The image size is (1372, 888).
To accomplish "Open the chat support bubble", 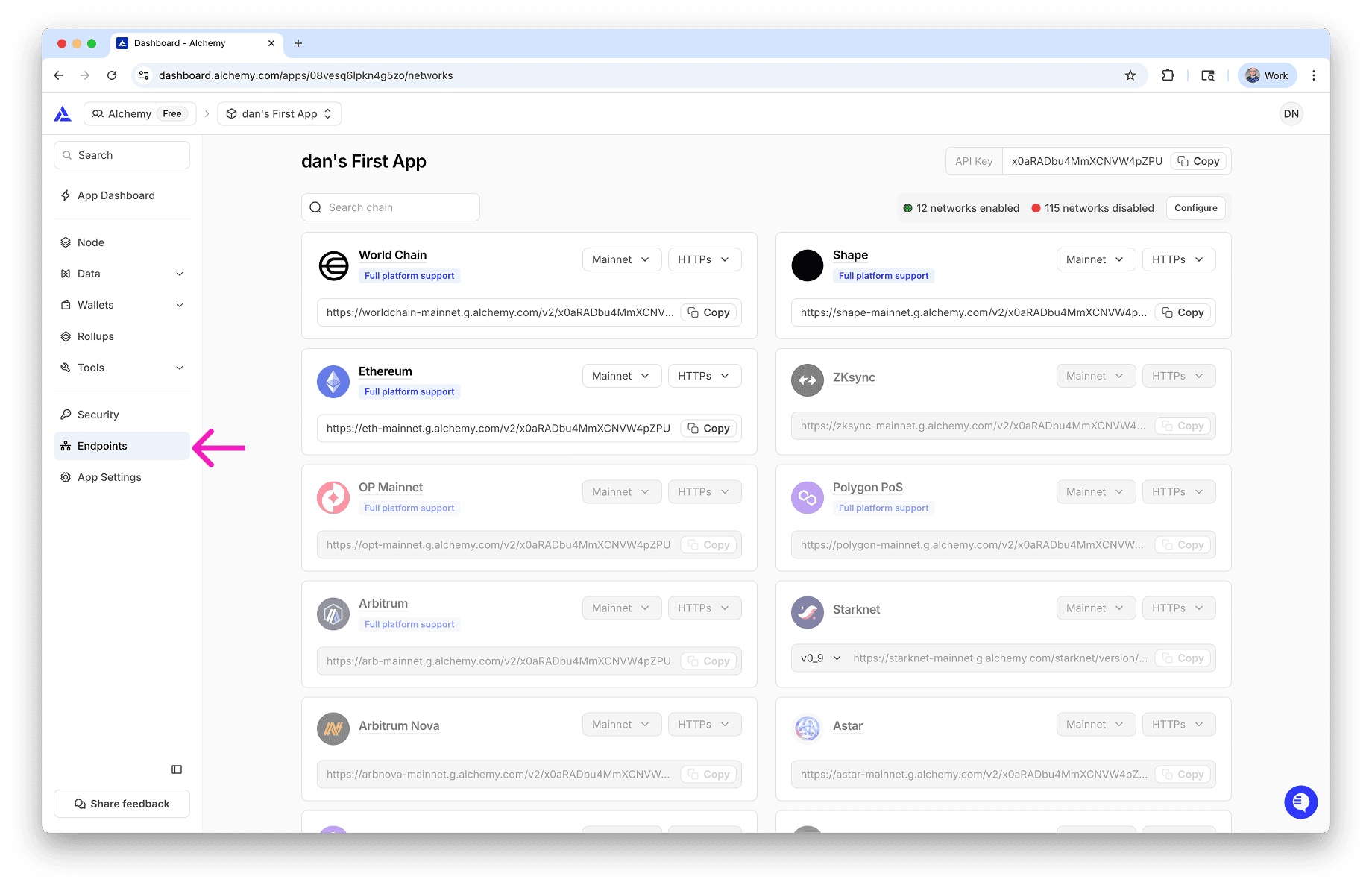I will click(1300, 802).
